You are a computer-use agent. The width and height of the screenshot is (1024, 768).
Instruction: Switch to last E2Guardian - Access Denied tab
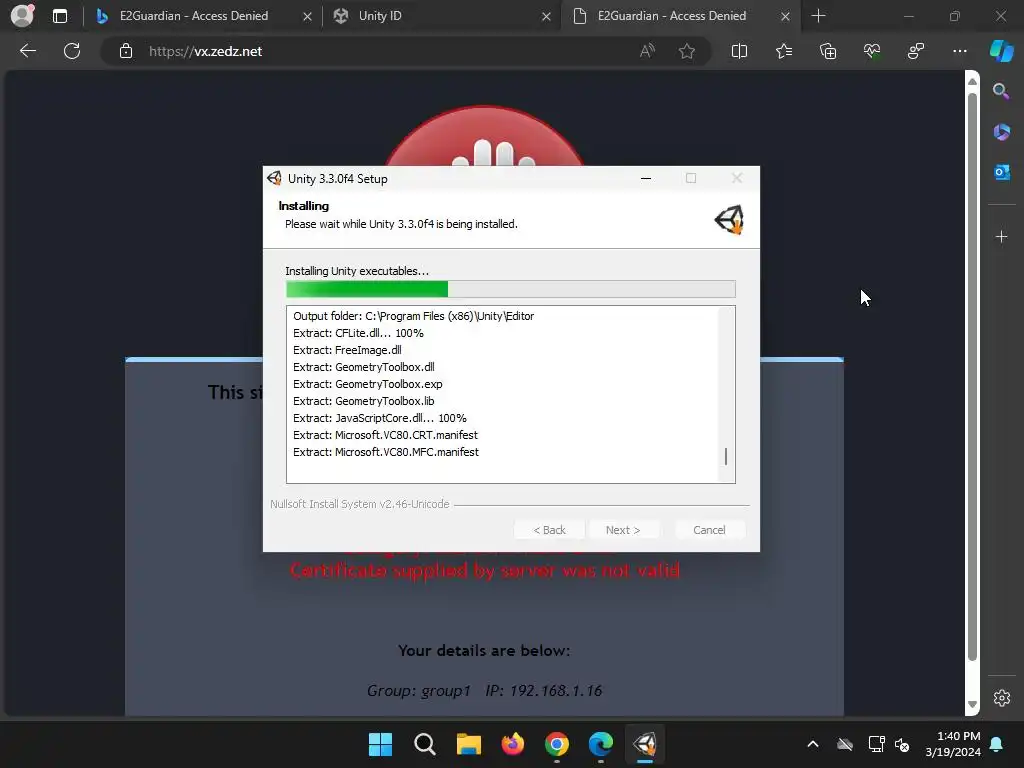click(x=672, y=16)
